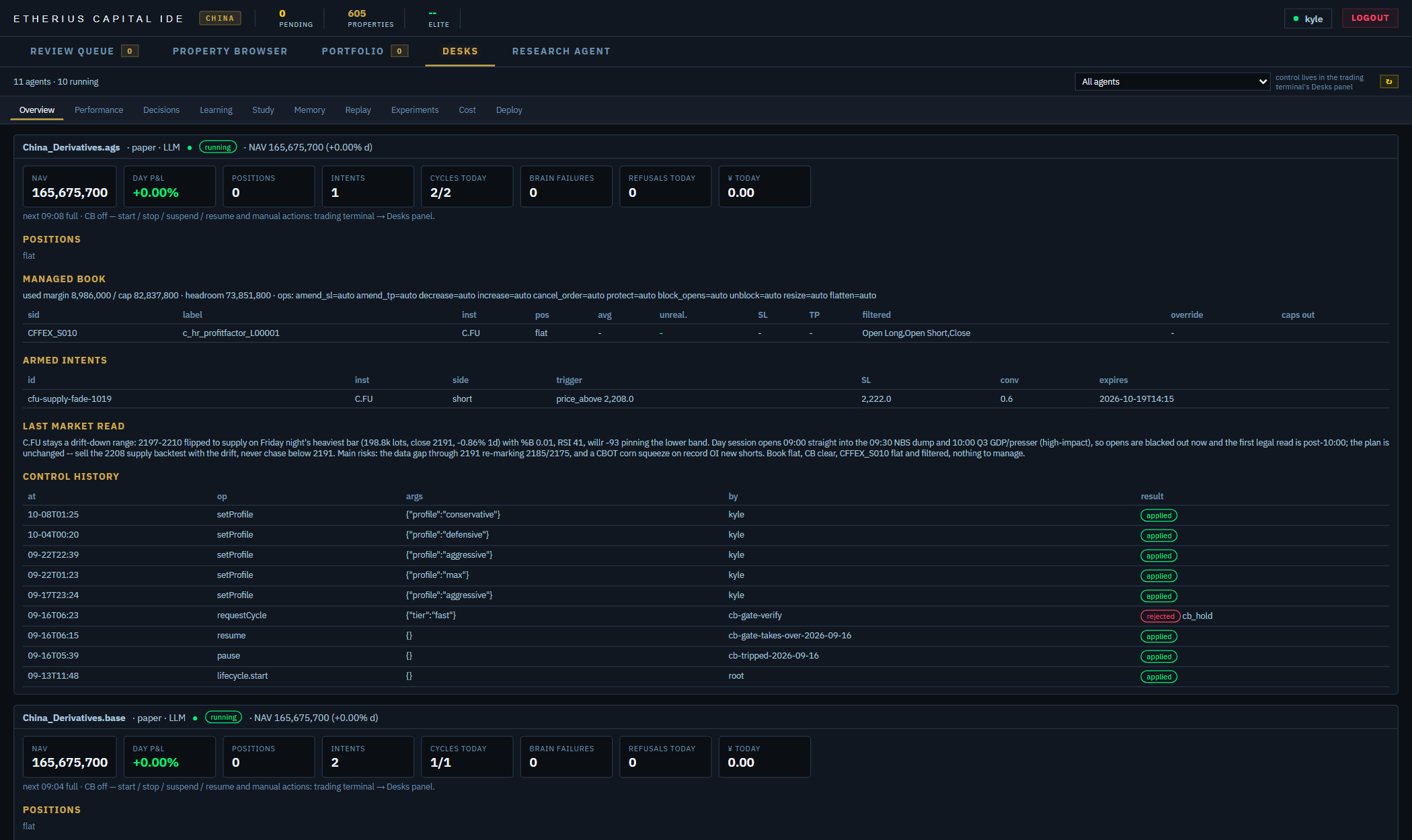
Task: Click the 10-08T01:25 setProfile conservative row
Action: 706,515
